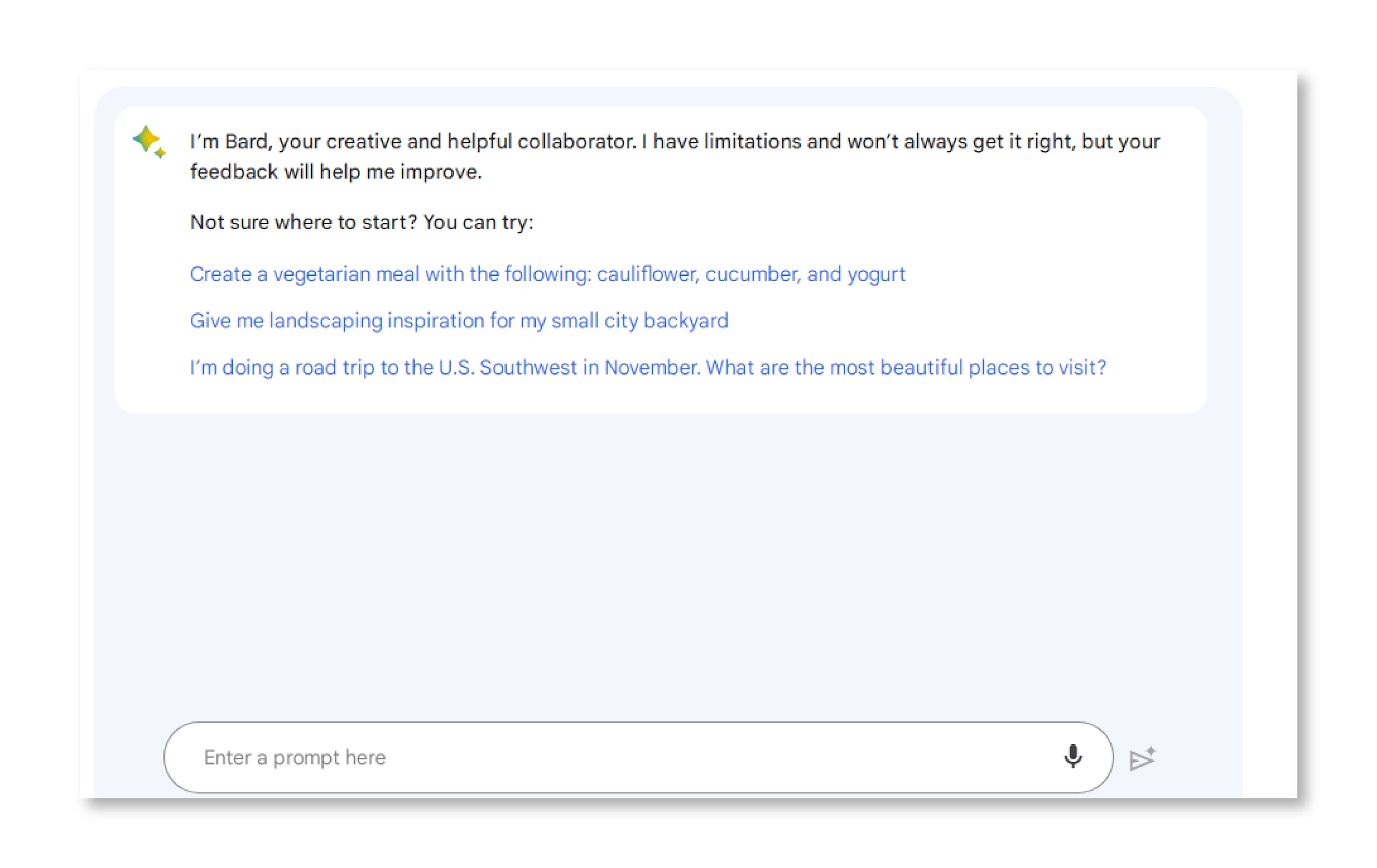Open the vegetarian meal cauliflower suggestion
Image resolution: width=1377 pixels, height=868 pixels.
(547, 274)
